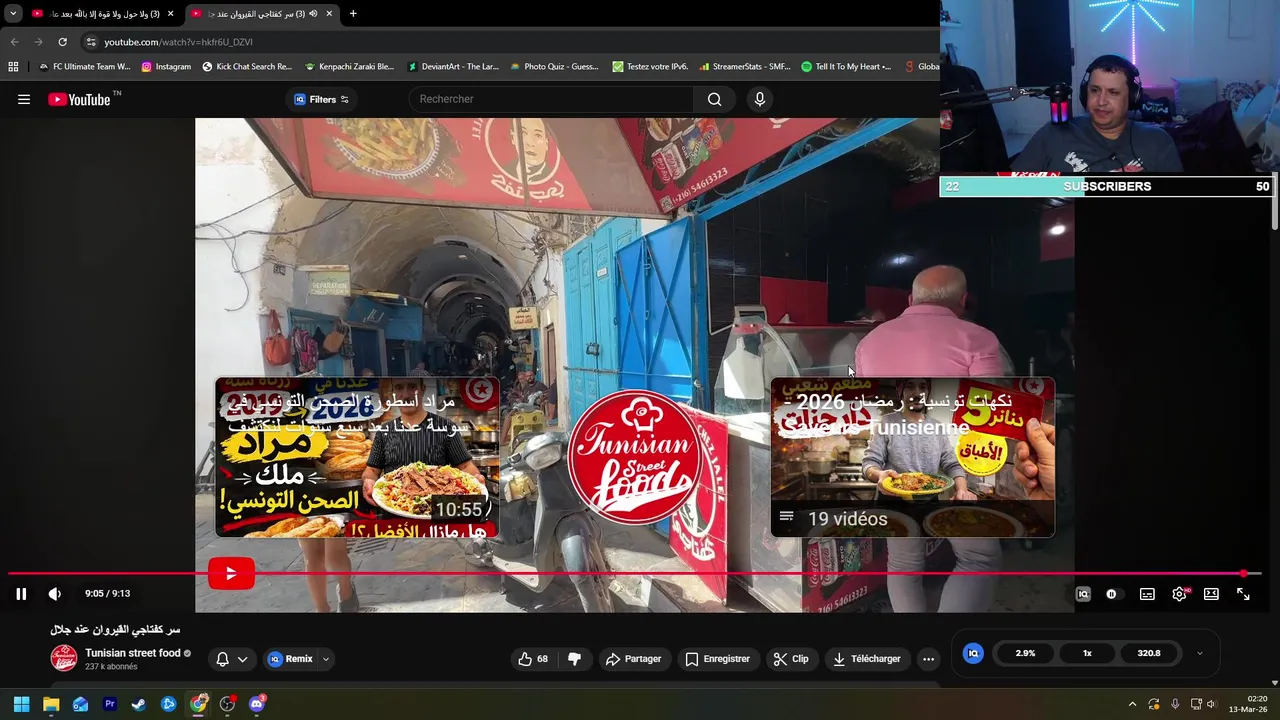Screen dimensions: 1280x720
Task: Open the Tunisian street food channel name link
Action: point(133,653)
